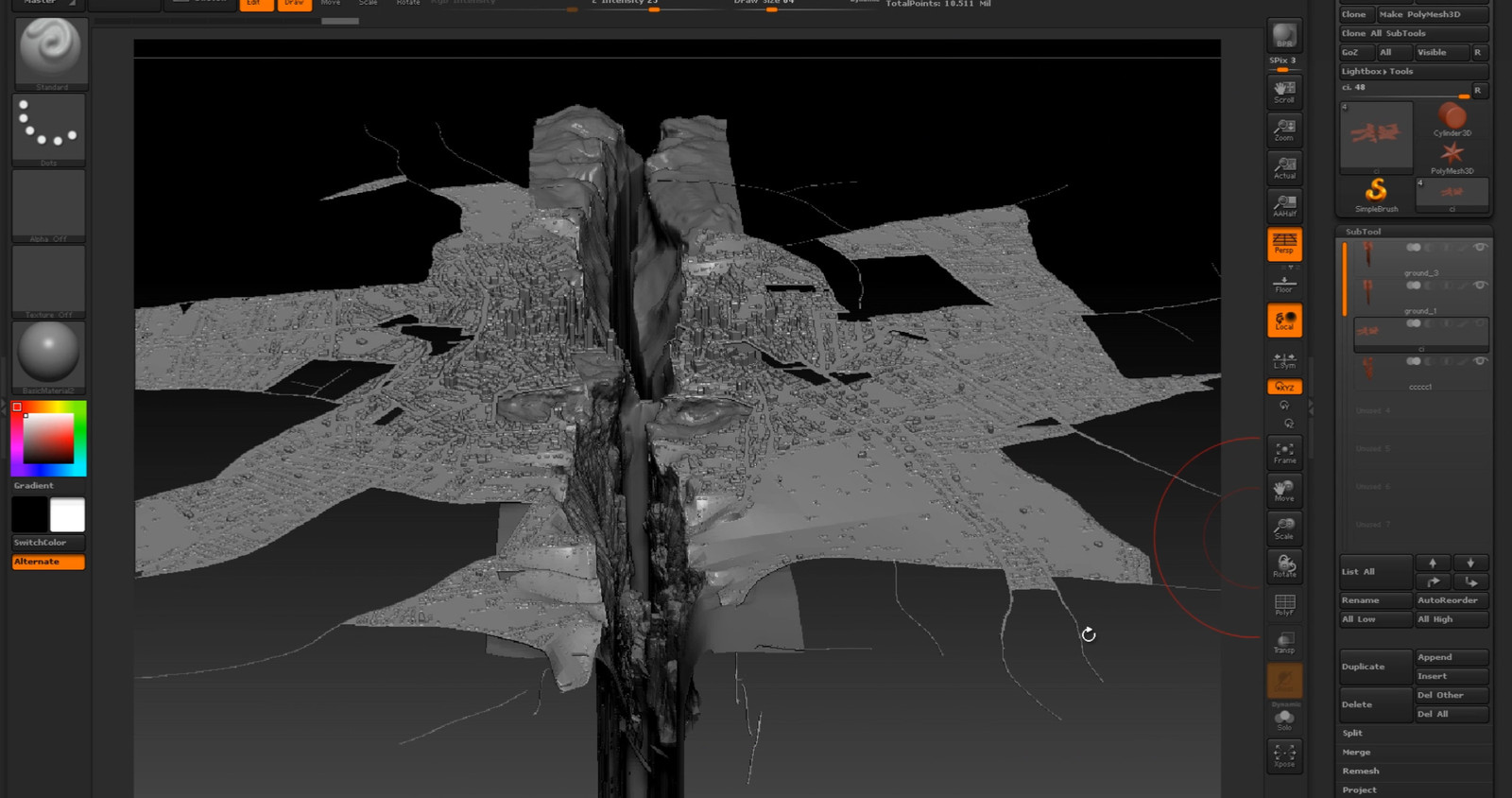Select the Zoom navigation icon

(1284, 130)
